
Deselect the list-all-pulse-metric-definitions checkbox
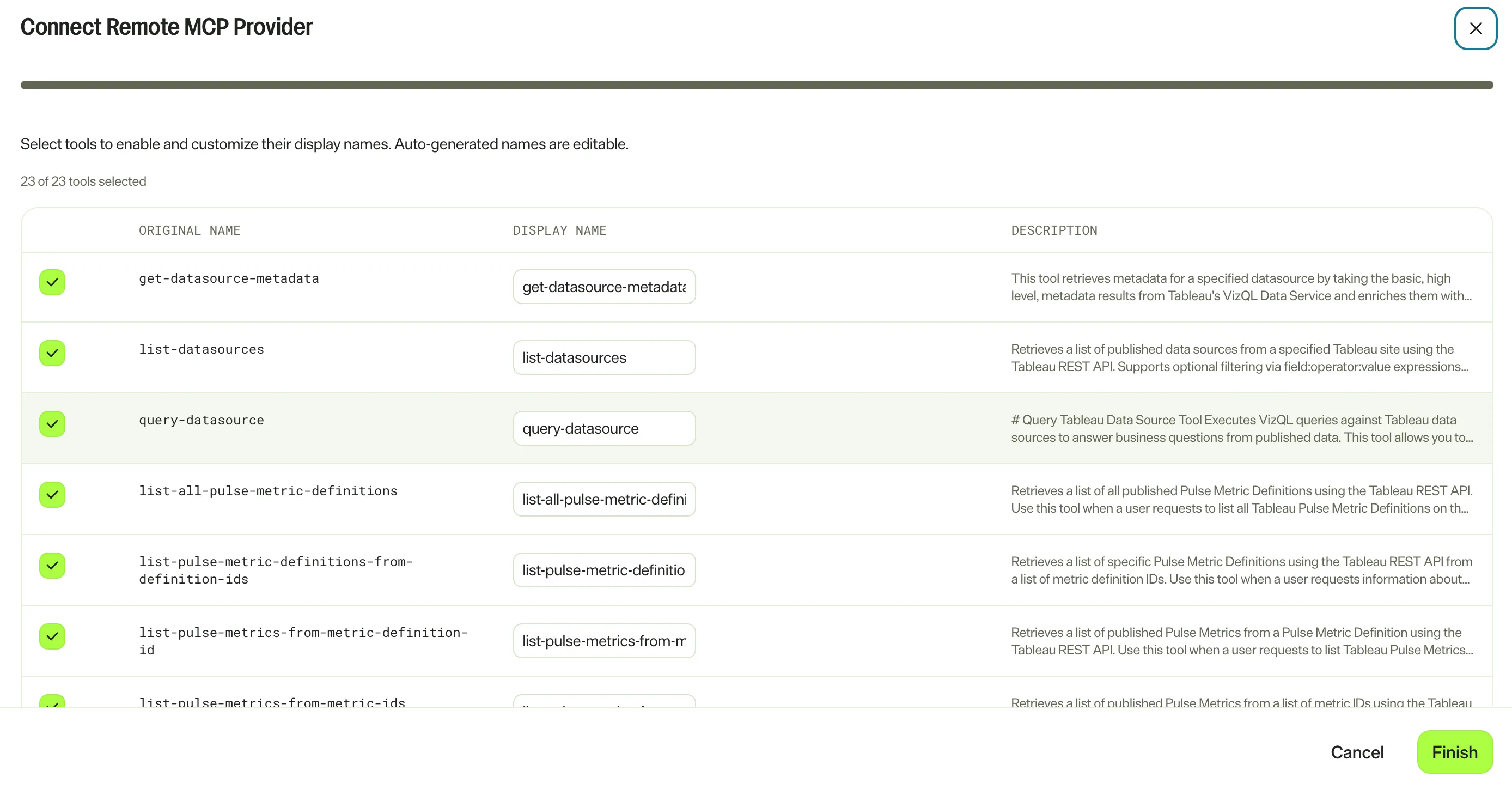point(52,495)
